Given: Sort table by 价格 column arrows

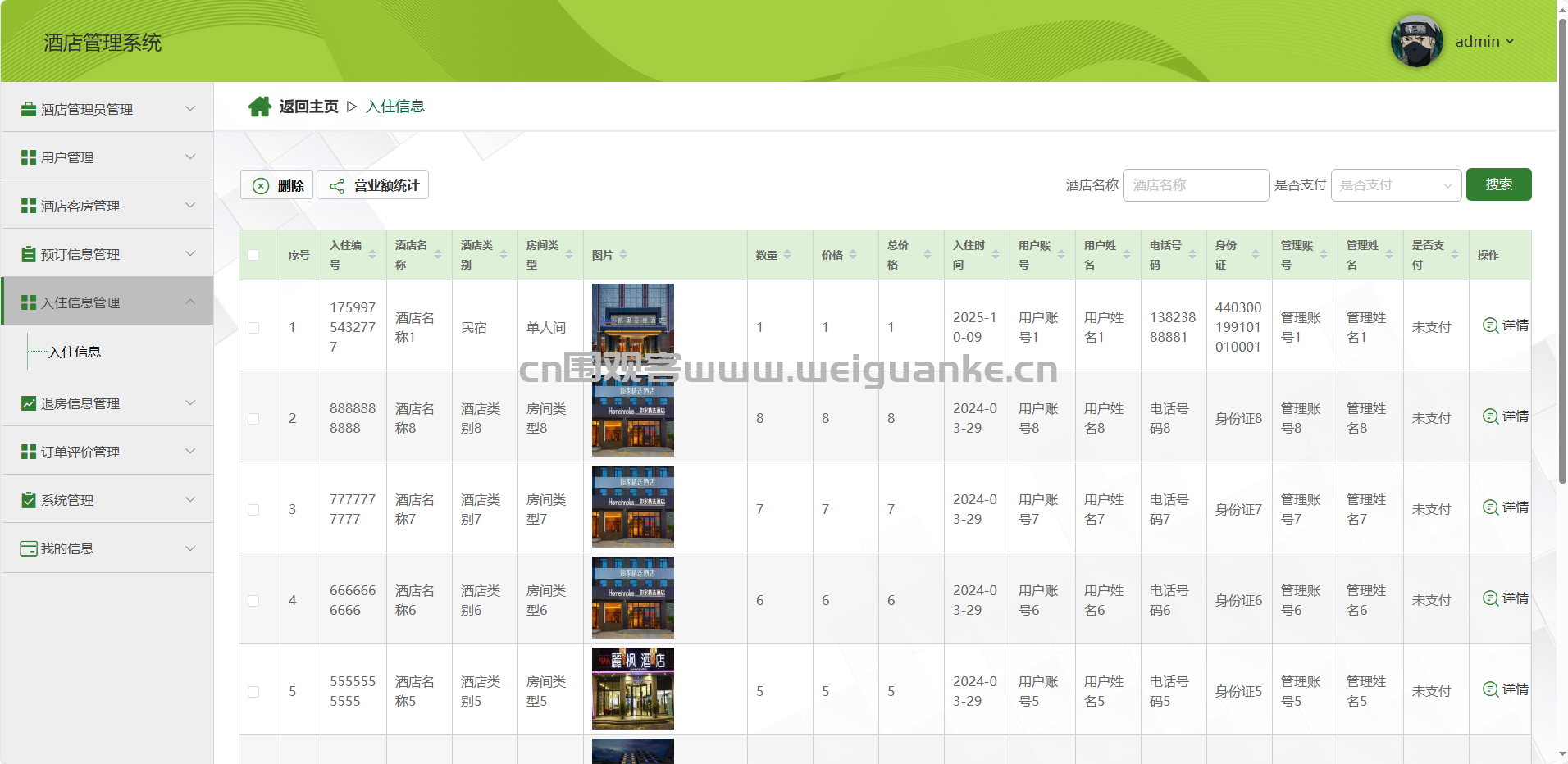Looking at the screenshot, I should coord(853,255).
